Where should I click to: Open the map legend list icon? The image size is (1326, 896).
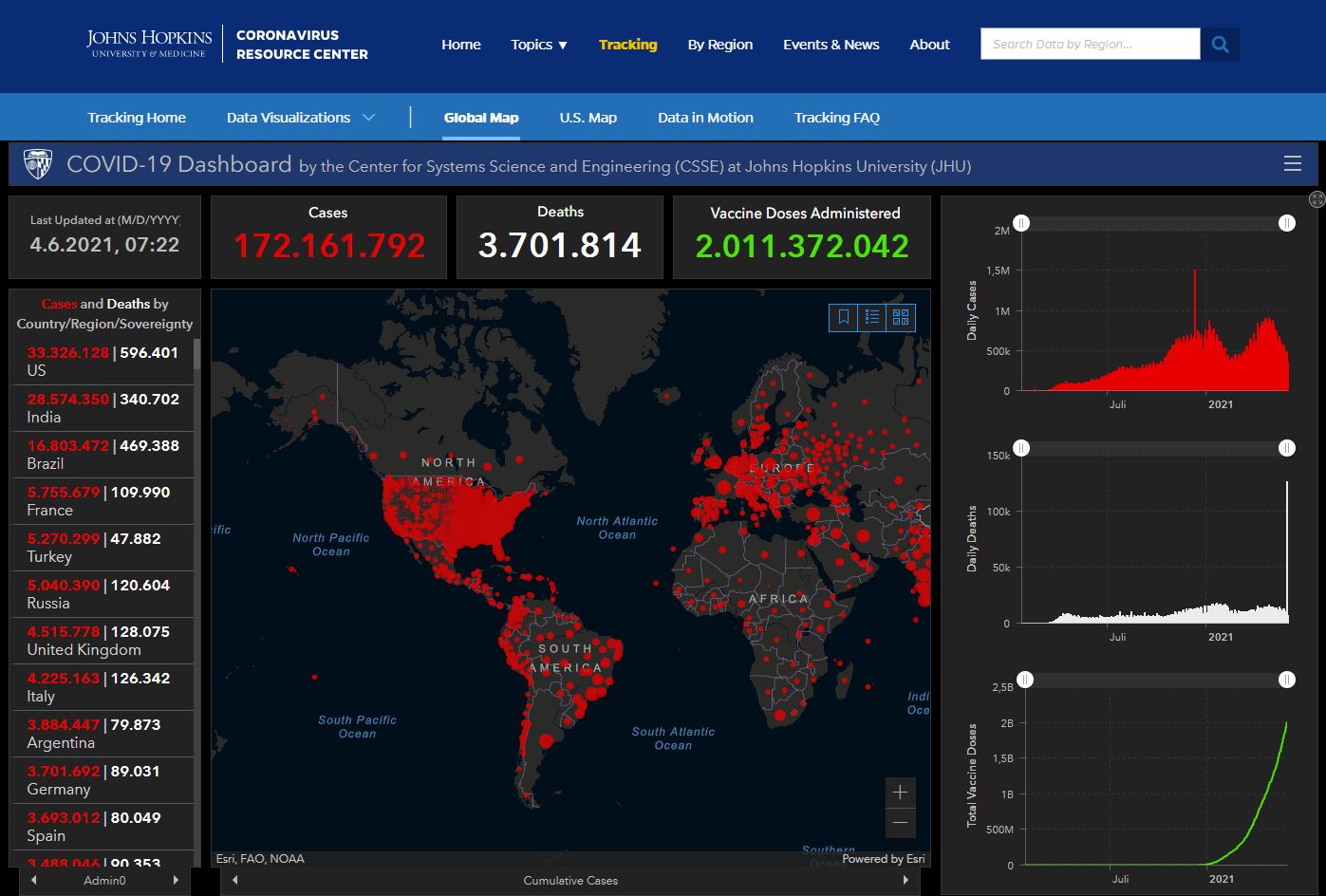point(872,317)
